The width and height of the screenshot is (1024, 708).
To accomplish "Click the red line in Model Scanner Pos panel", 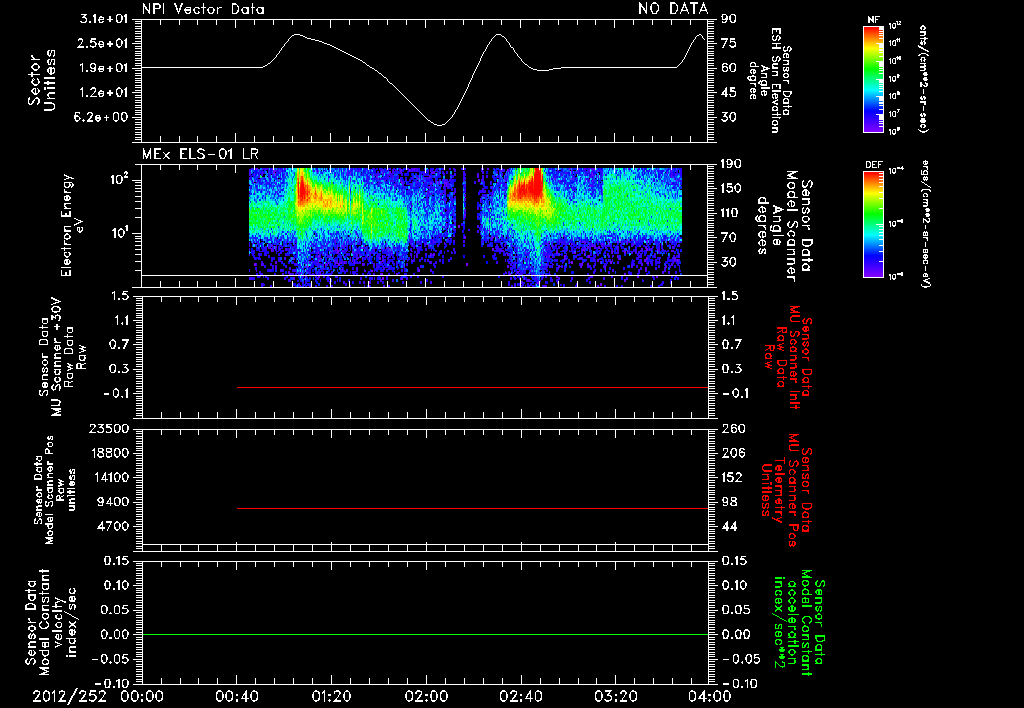I will click(472, 508).
